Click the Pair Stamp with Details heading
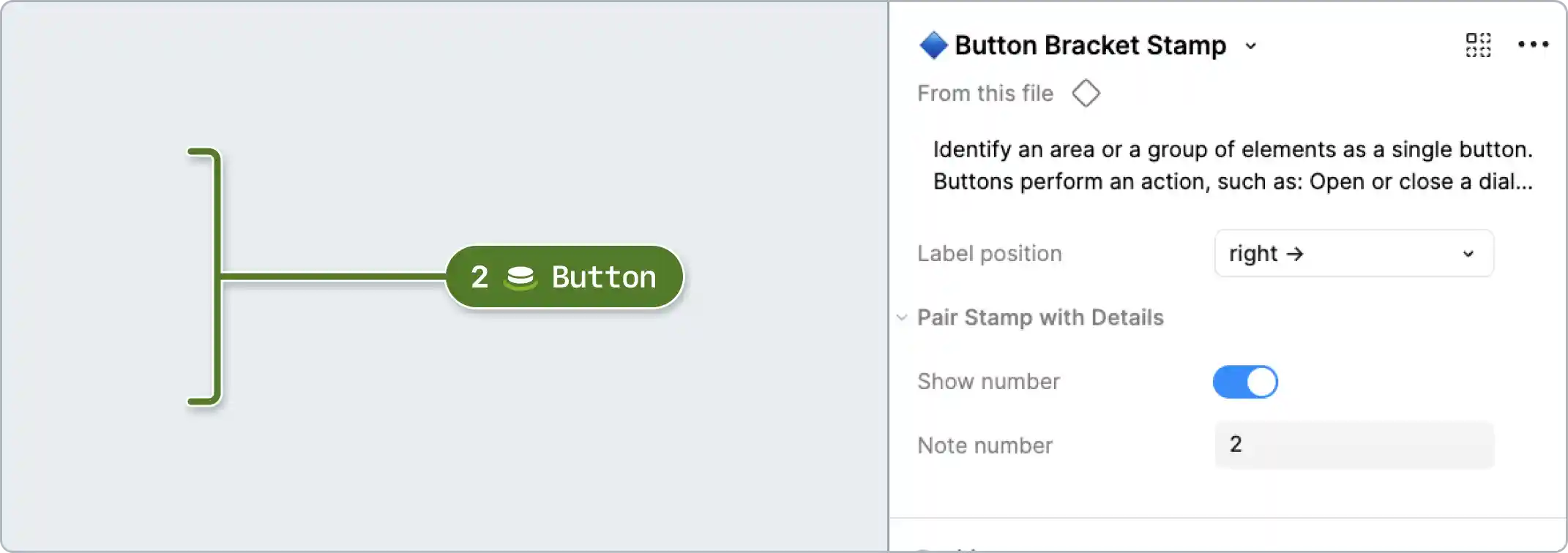This screenshot has height=553, width=1568. [1040, 317]
